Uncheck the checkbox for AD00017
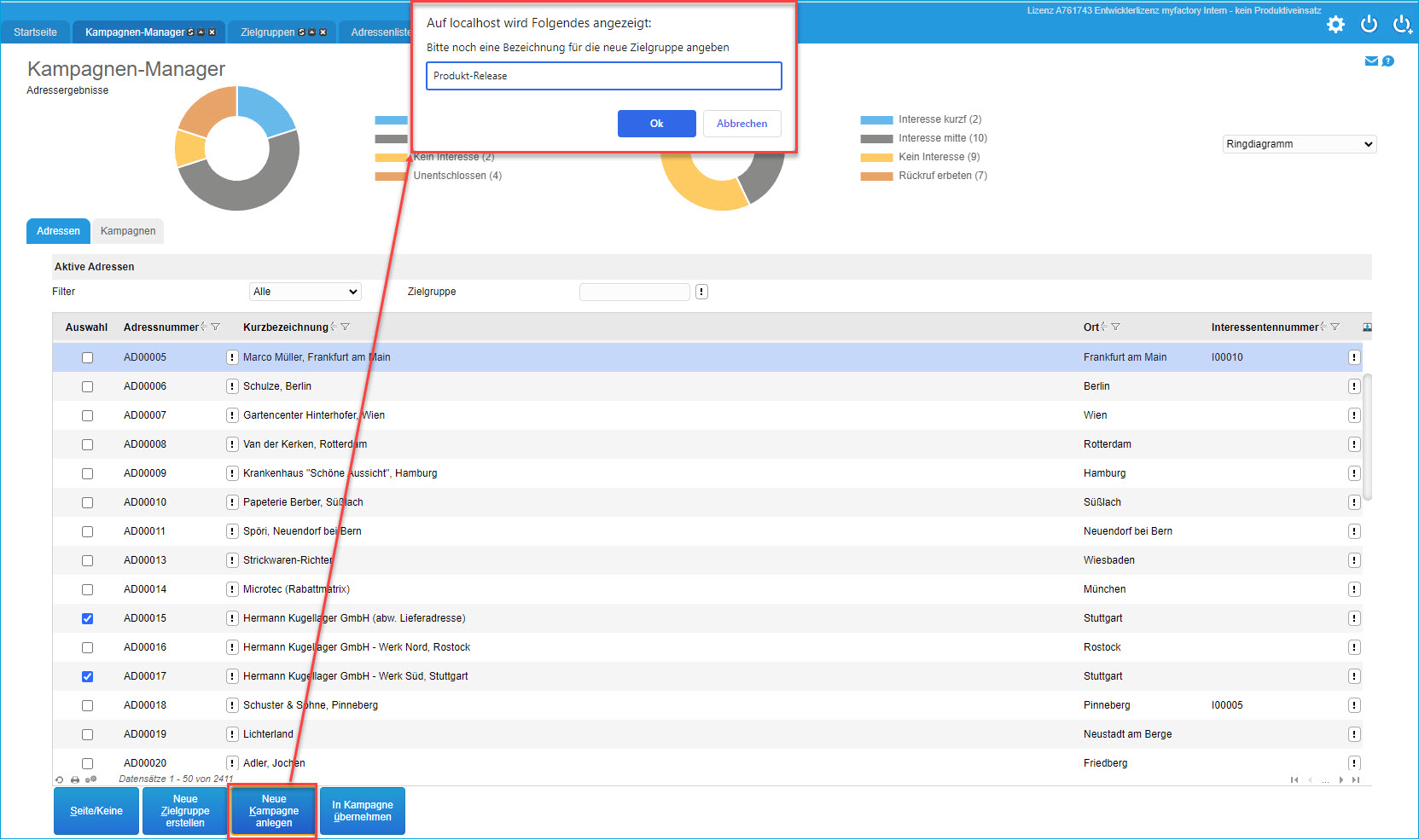This screenshot has height=840, width=1419. (87, 677)
